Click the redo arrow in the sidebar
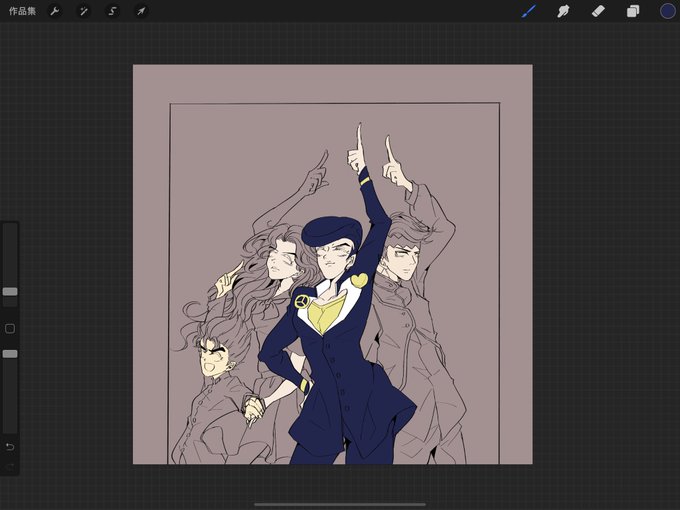 click(x=10, y=466)
